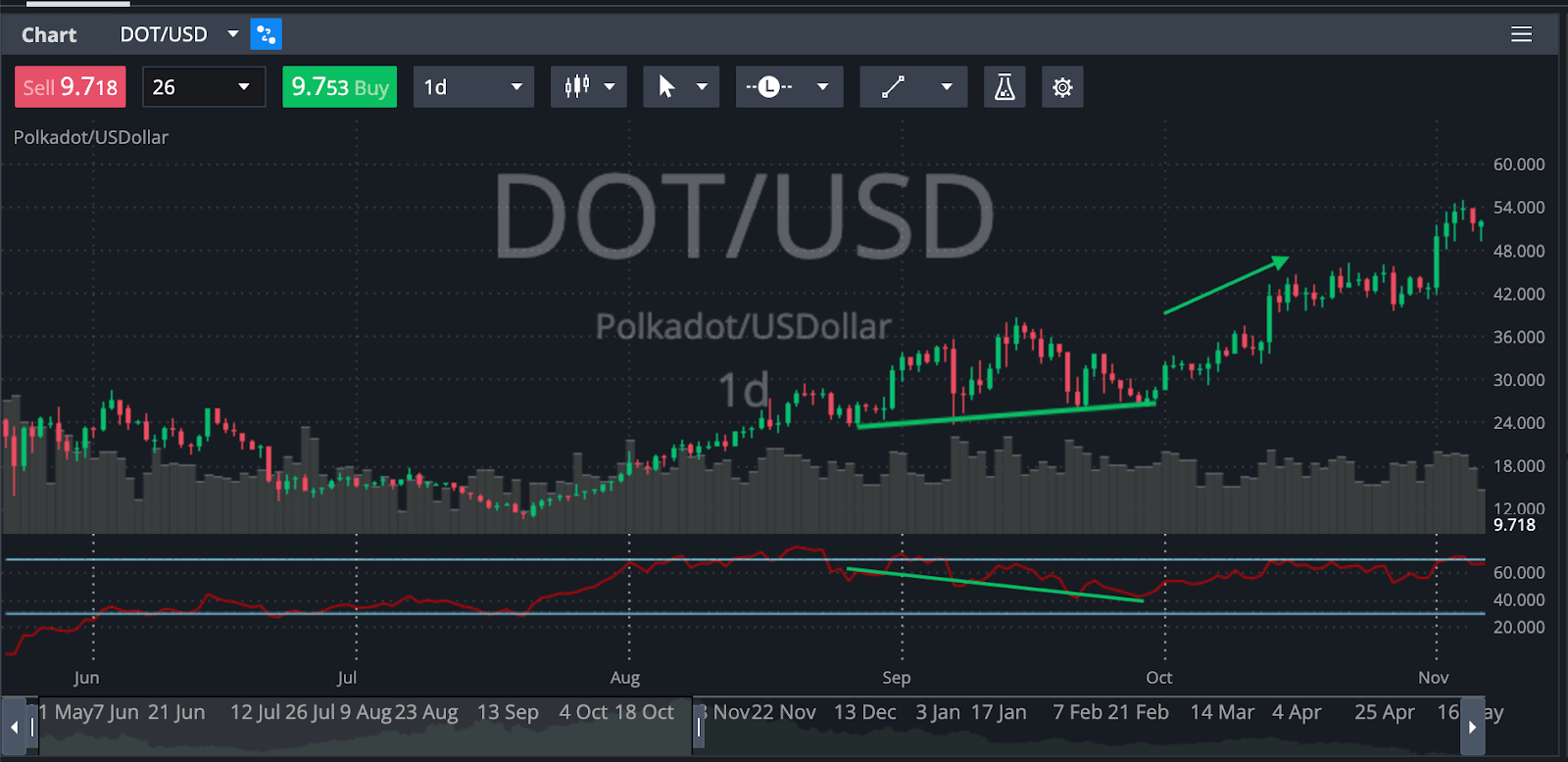Click the RSI 40.000 axis label

coord(1518,599)
